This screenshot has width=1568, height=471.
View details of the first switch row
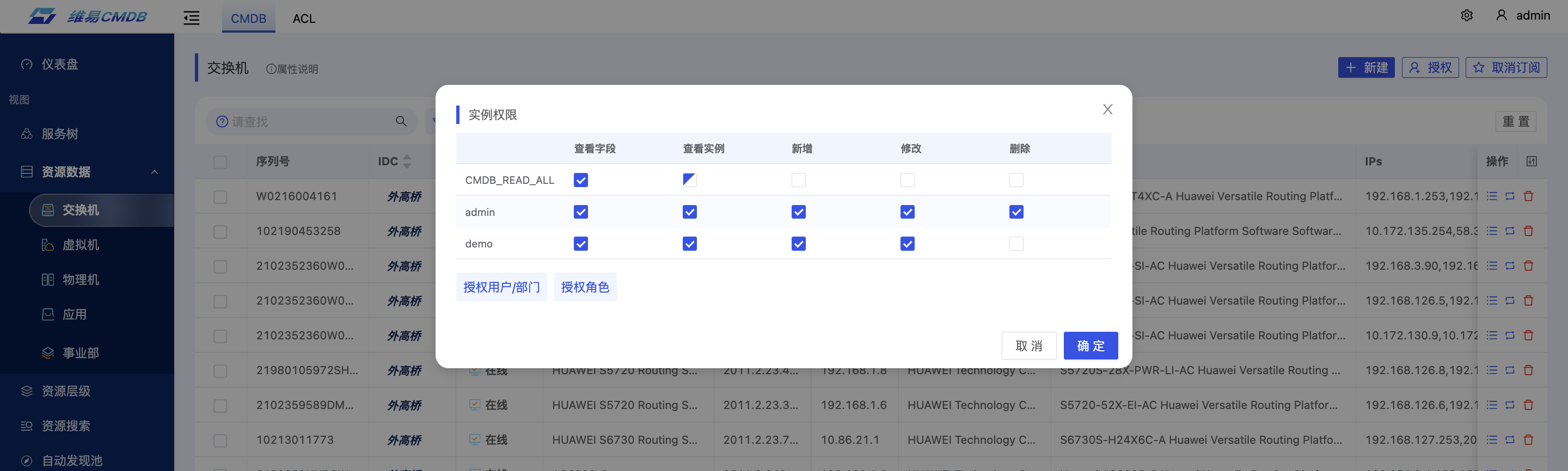1491,196
